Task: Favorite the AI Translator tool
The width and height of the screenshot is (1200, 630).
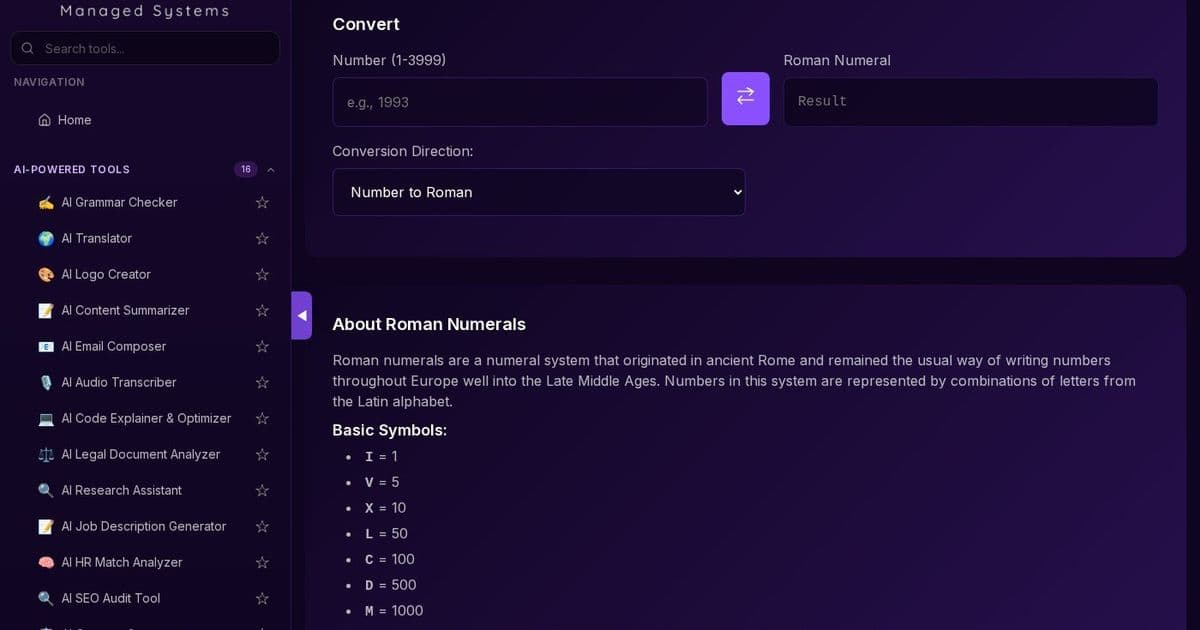Action: (261, 238)
